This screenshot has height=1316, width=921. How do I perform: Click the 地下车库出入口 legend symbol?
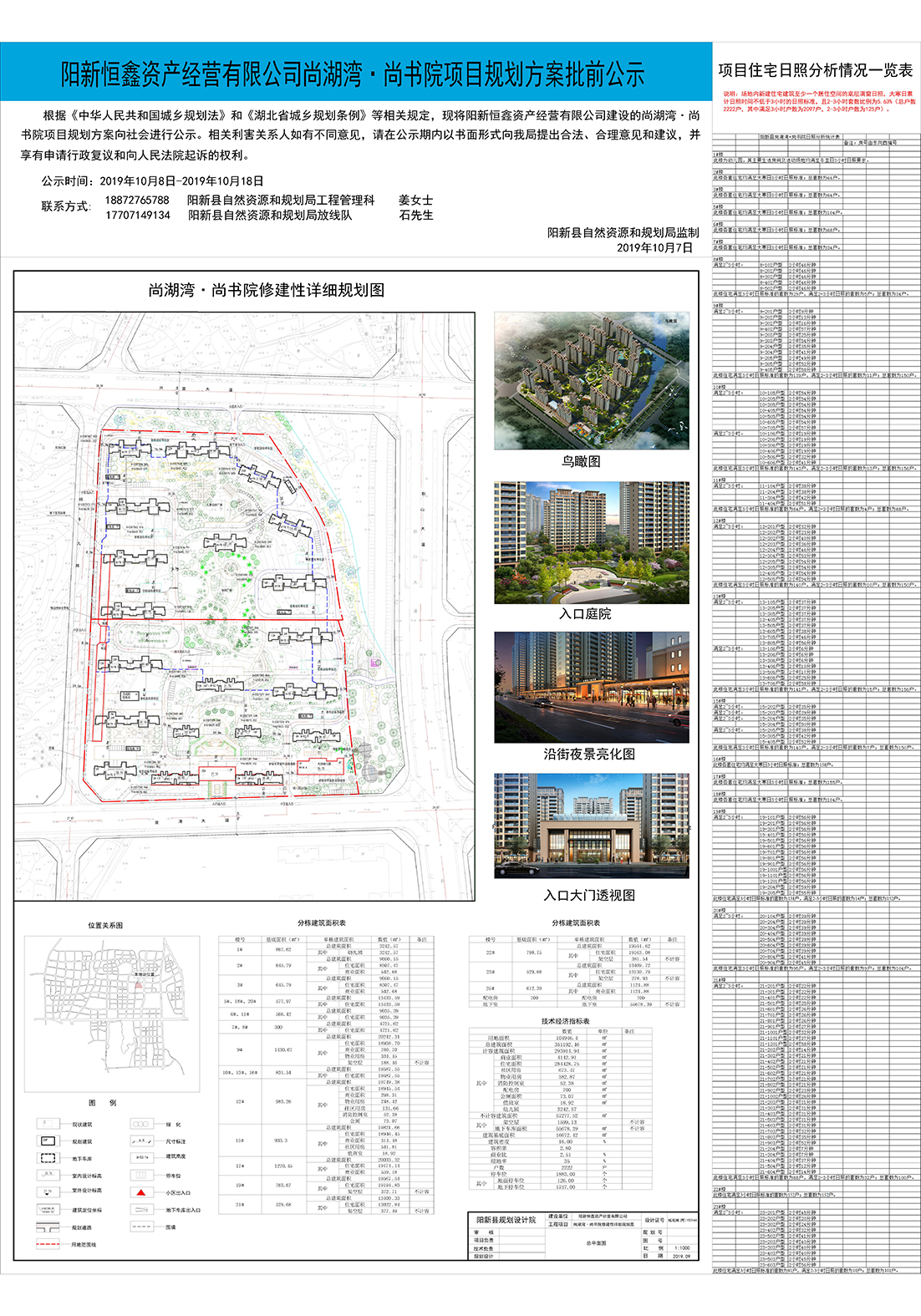pyautogui.click(x=142, y=1209)
